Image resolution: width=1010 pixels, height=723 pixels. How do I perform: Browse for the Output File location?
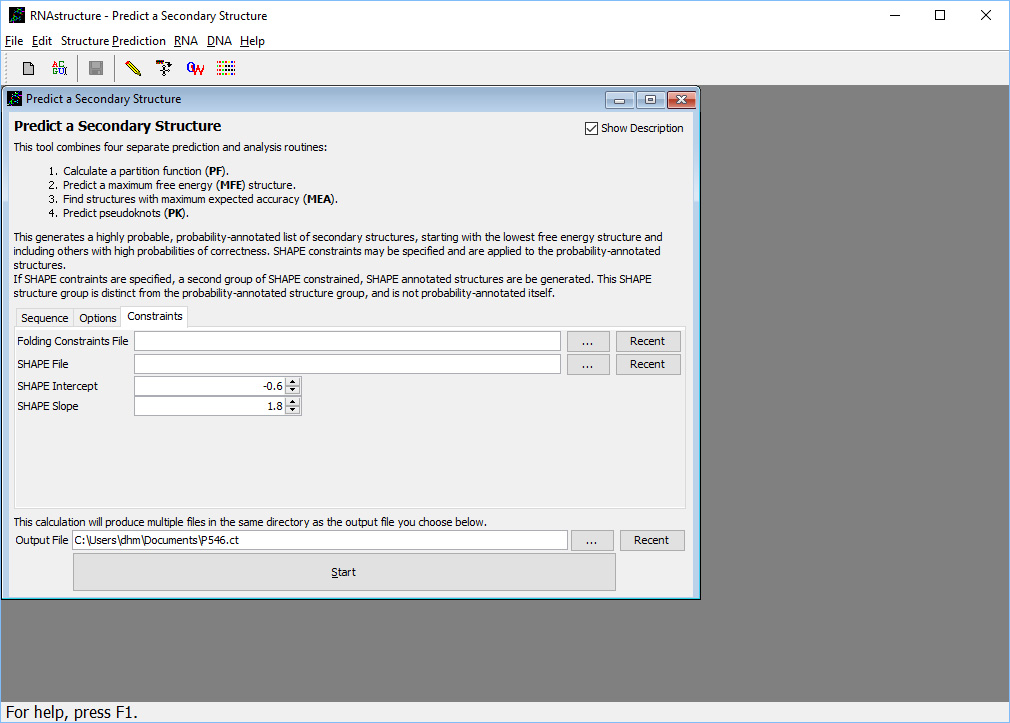pyautogui.click(x=592, y=541)
